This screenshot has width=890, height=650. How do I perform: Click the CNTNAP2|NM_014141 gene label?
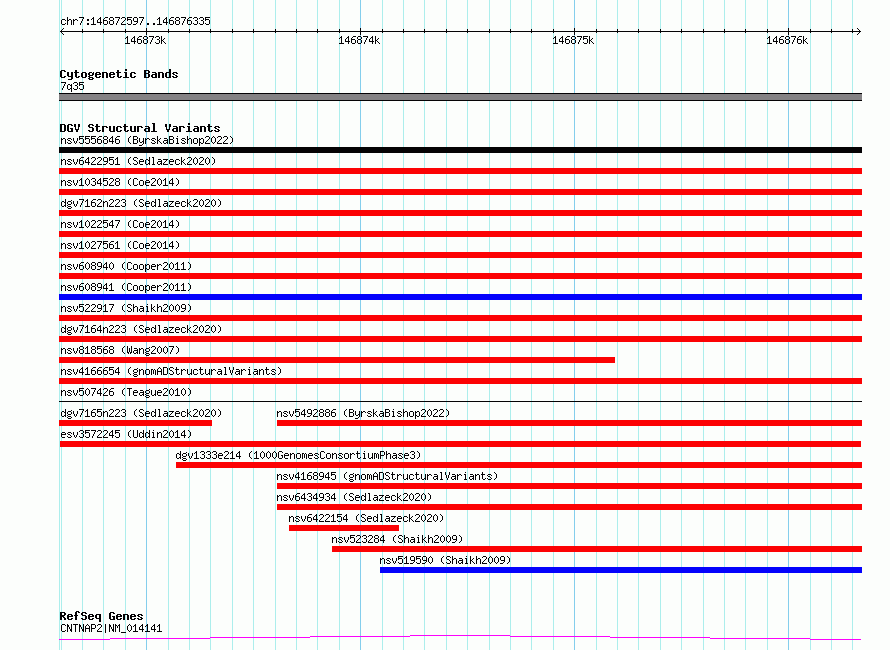pos(111,628)
